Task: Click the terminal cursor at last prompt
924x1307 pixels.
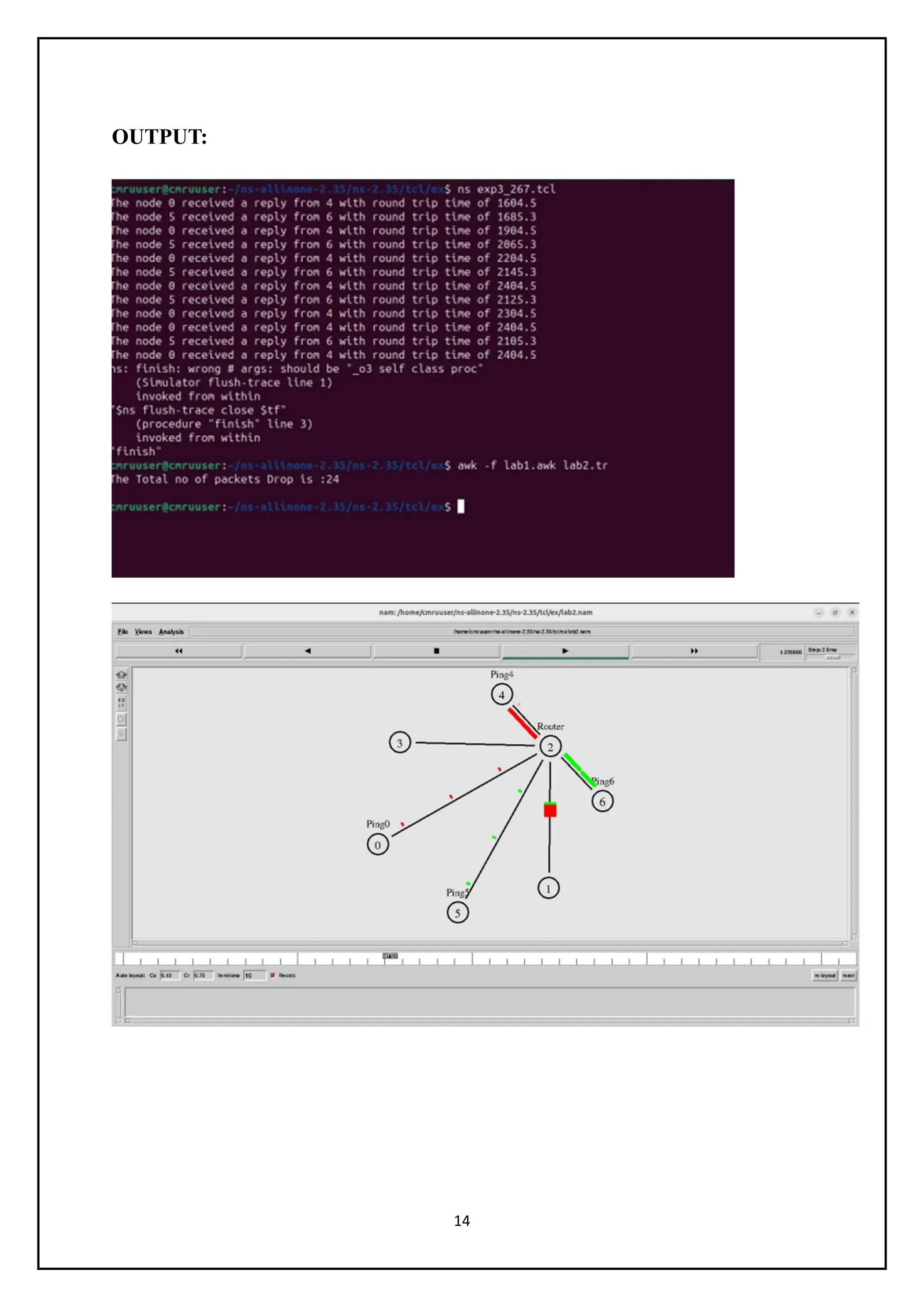Action: pos(461,507)
